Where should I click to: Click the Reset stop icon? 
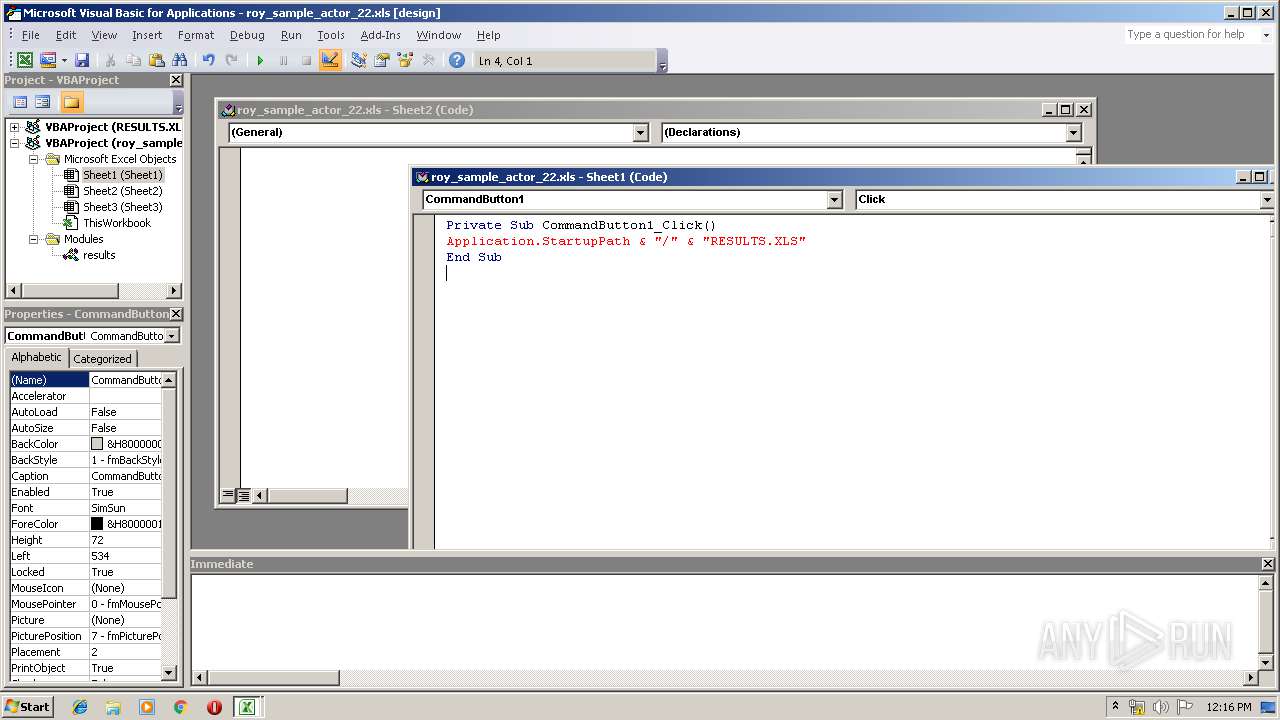[x=306, y=61]
